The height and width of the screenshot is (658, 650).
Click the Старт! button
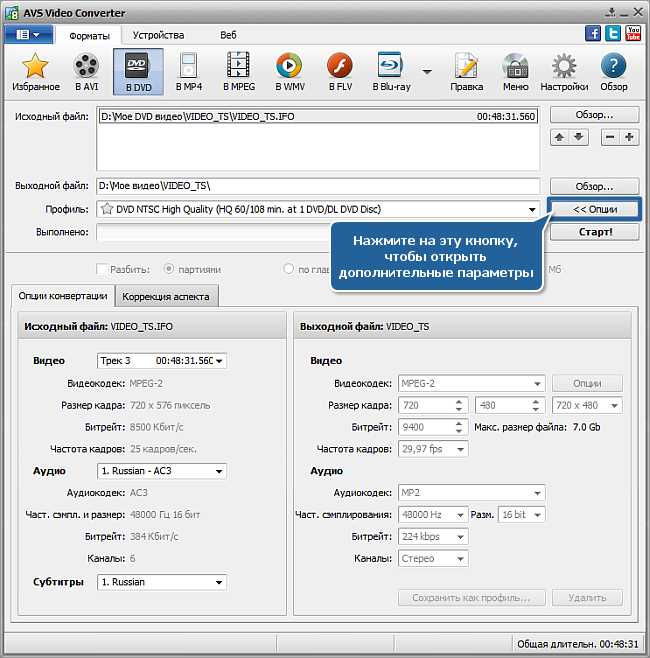[x=595, y=232]
